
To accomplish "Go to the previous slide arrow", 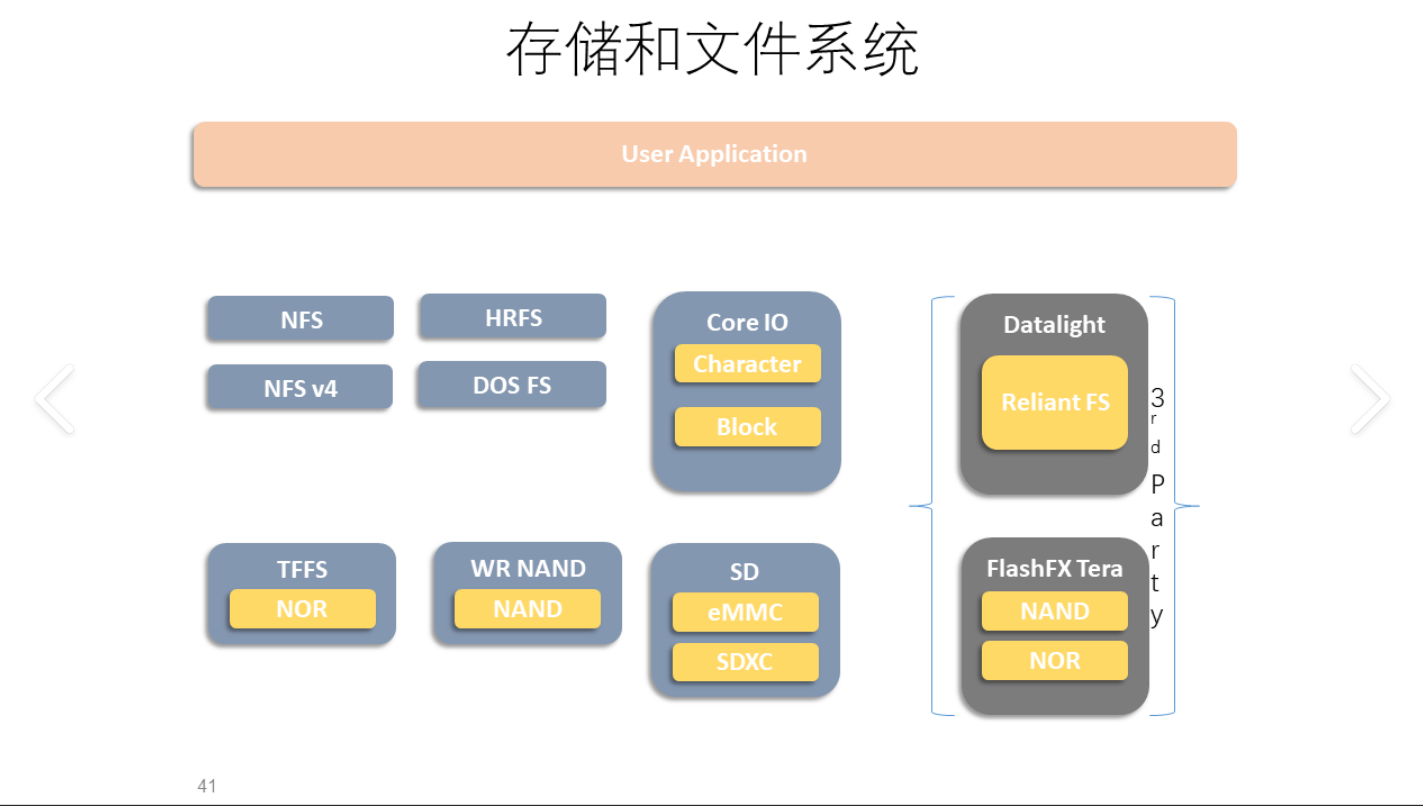I will tap(55, 399).
